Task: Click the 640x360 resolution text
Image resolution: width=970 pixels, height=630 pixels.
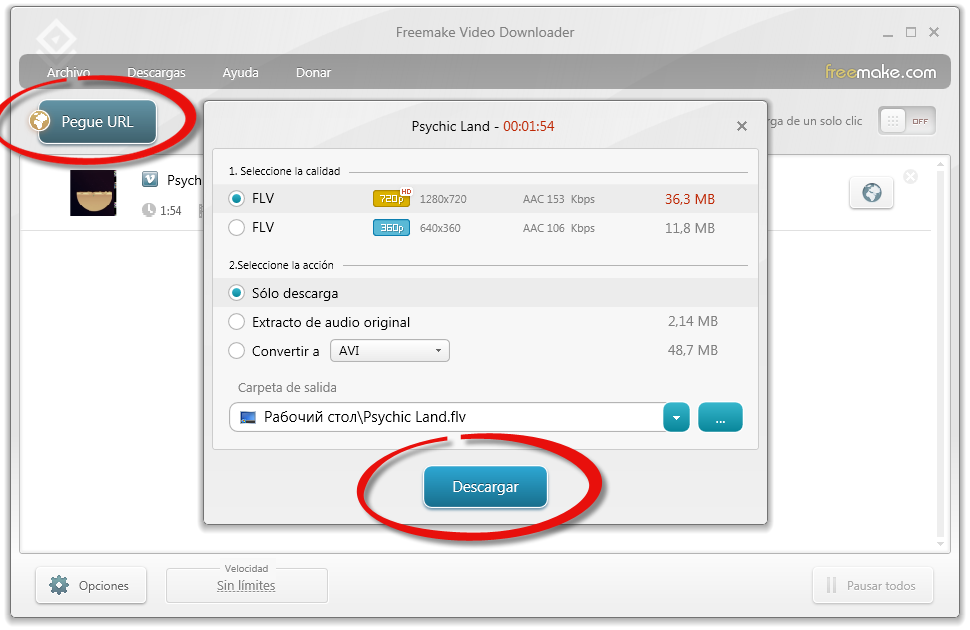Action: (440, 228)
